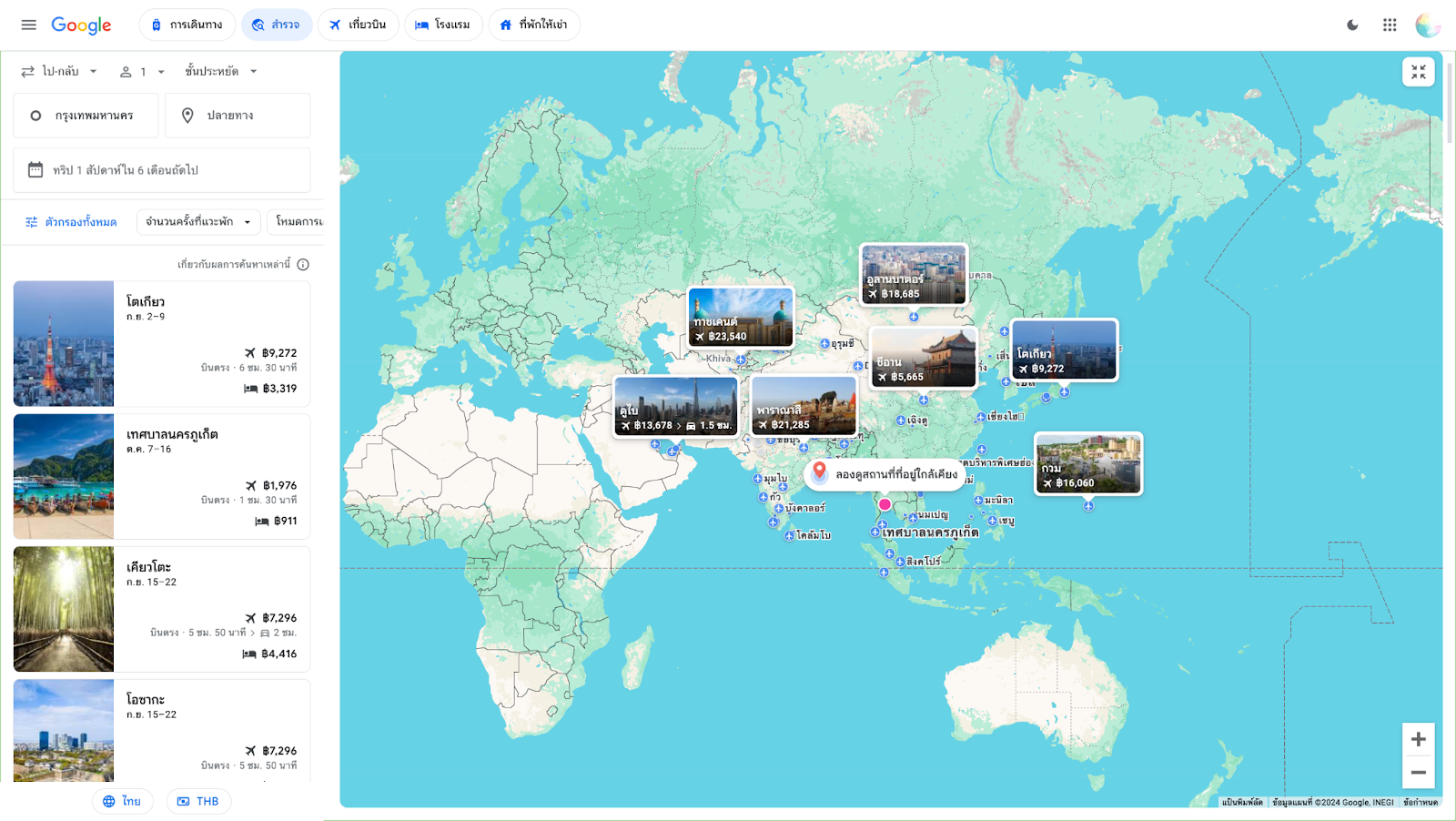Viewport: 1456px width, 821px height.
Task: Toggle dark mode moon icon
Action: [x=1352, y=25]
